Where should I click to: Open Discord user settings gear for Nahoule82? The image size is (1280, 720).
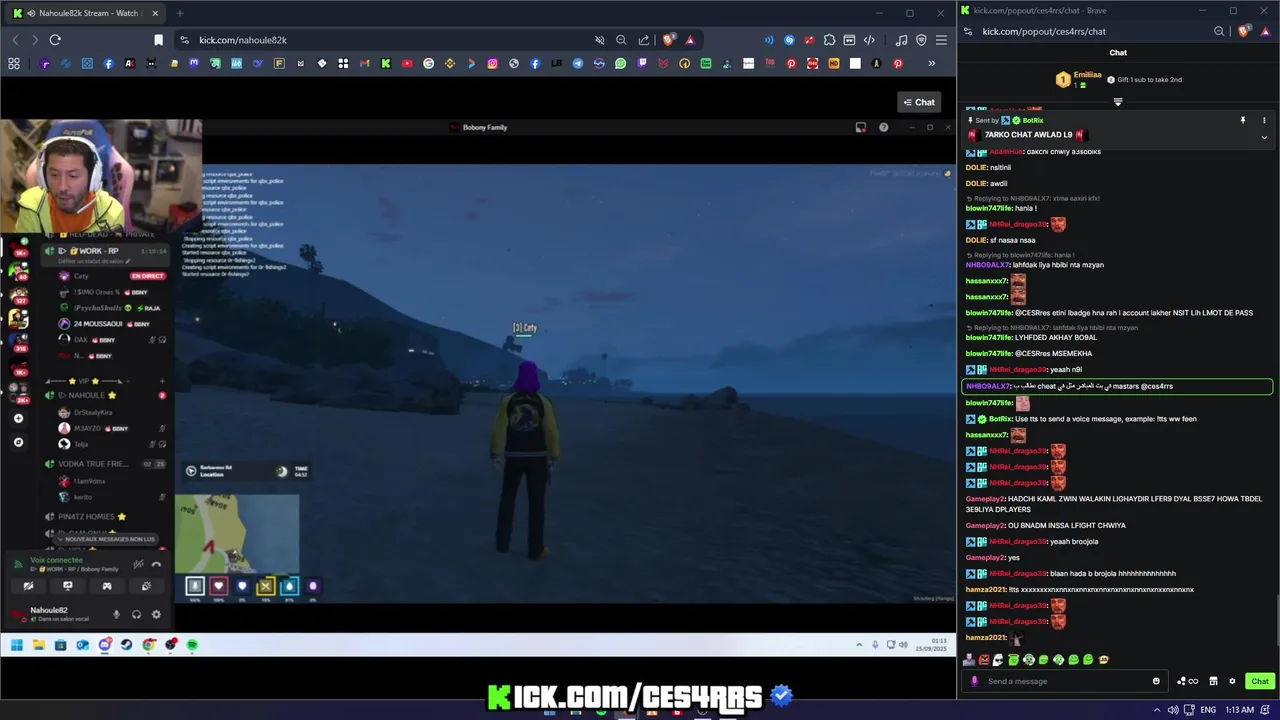[156, 614]
